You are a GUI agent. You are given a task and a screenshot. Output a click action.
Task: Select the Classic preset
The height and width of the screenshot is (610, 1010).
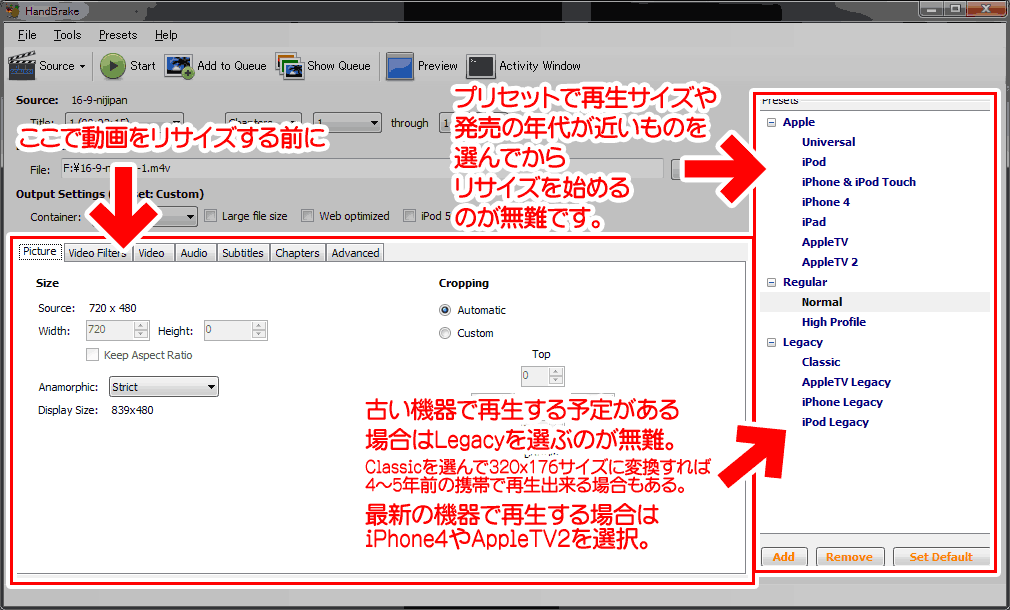pos(821,362)
